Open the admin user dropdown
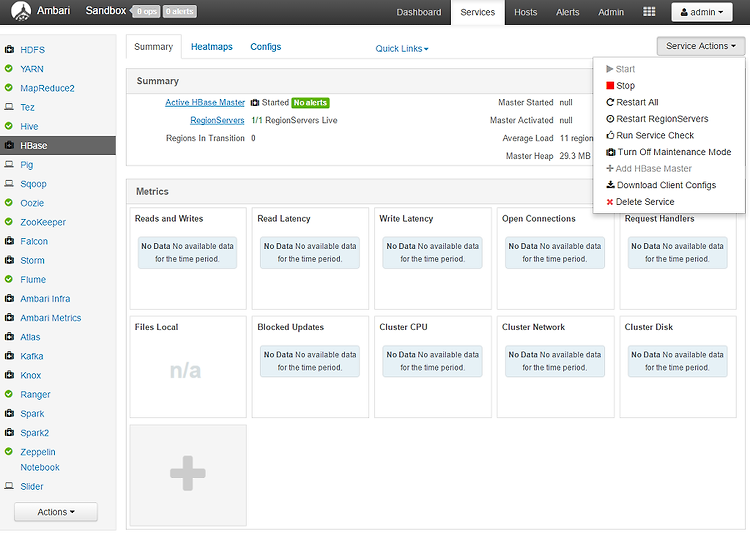 pyautogui.click(x=702, y=12)
